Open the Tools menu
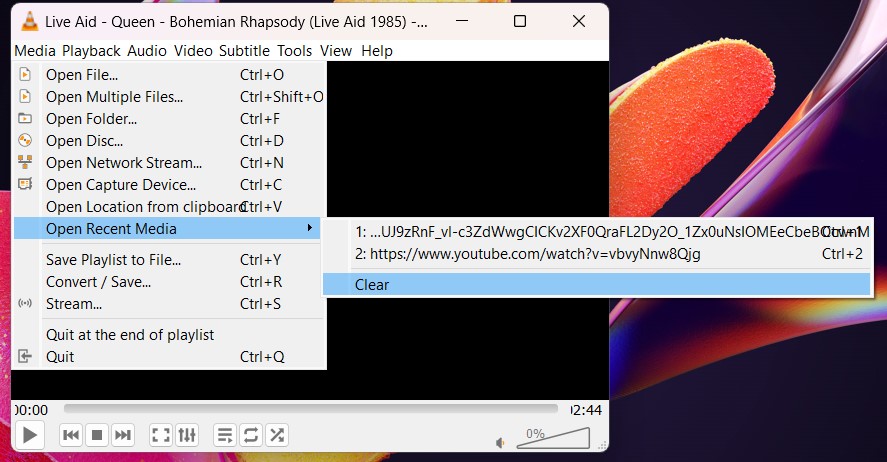 [x=294, y=51]
